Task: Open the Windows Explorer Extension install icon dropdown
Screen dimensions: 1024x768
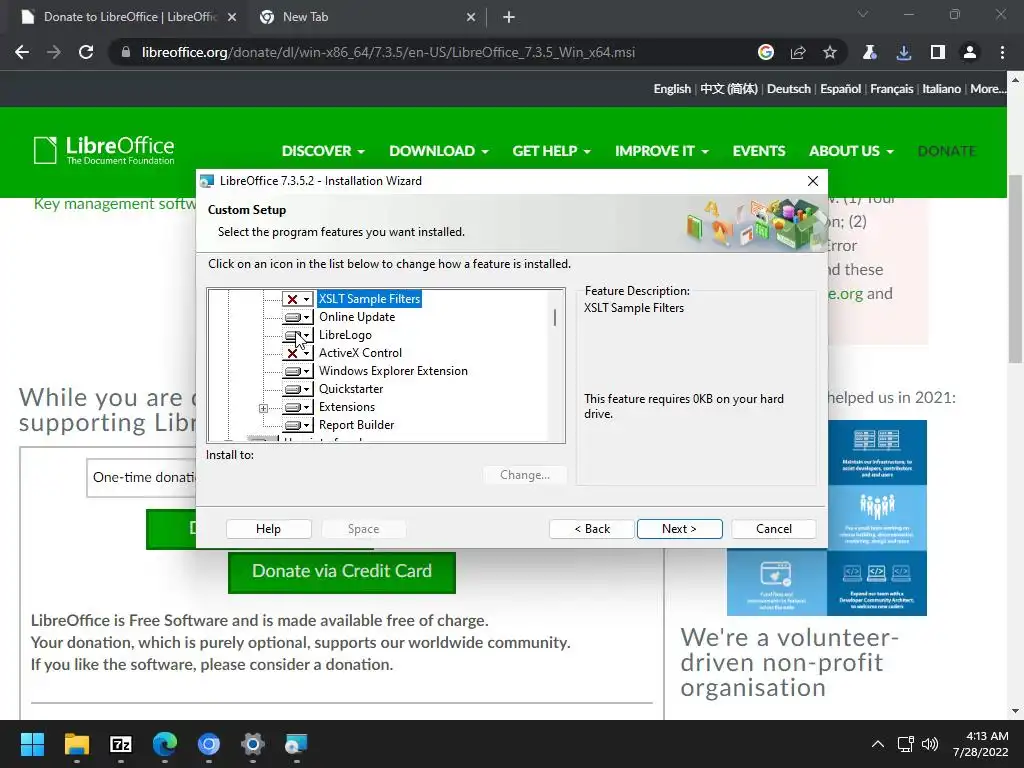Action: coord(297,371)
